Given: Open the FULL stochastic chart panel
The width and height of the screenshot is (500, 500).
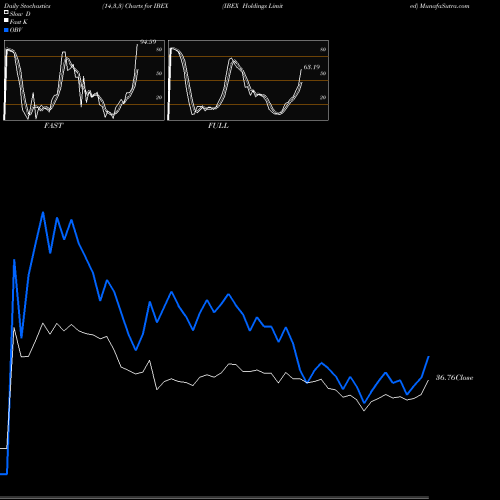Looking at the screenshot, I should (248, 80).
